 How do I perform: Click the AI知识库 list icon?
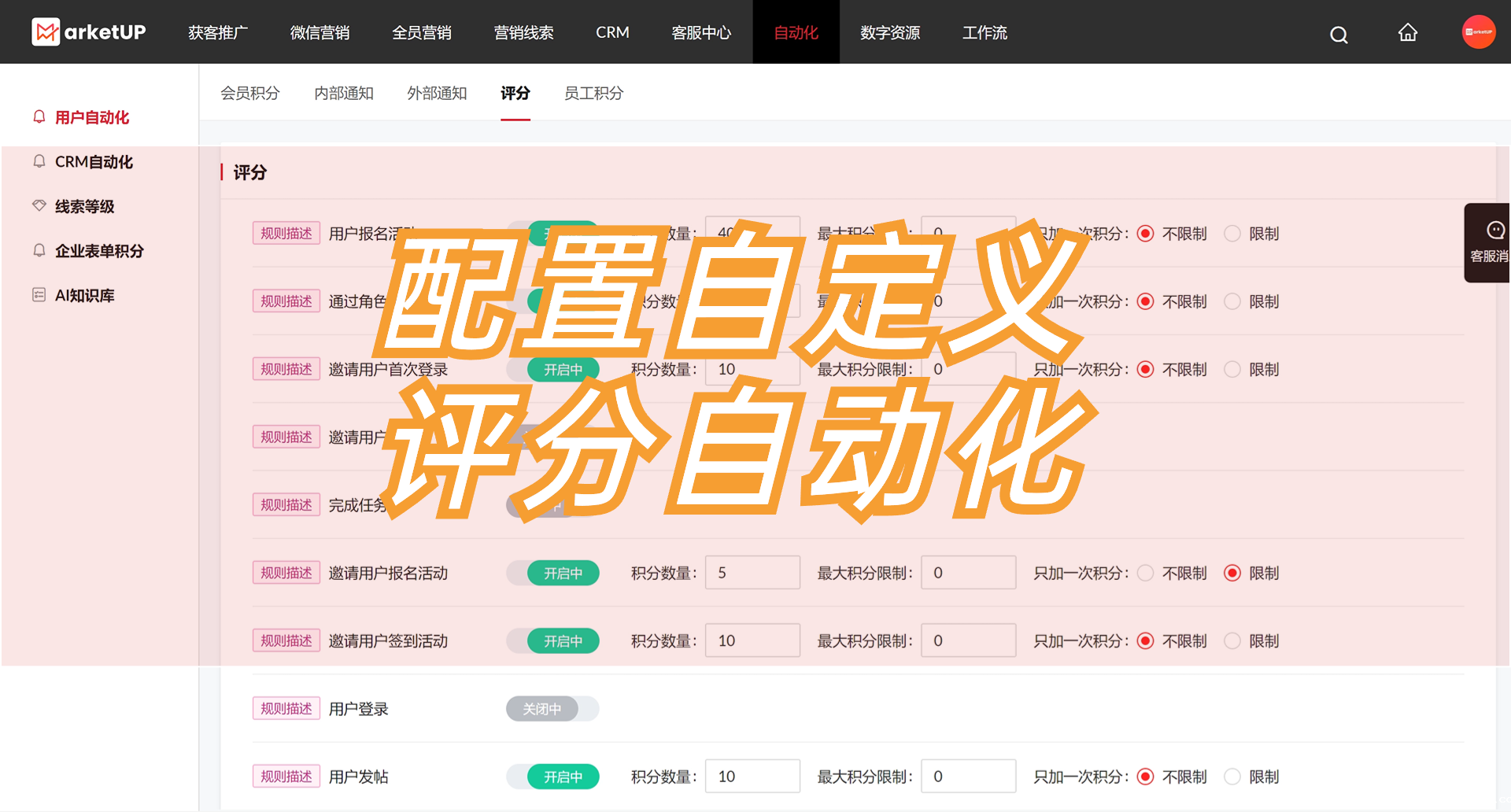39,295
